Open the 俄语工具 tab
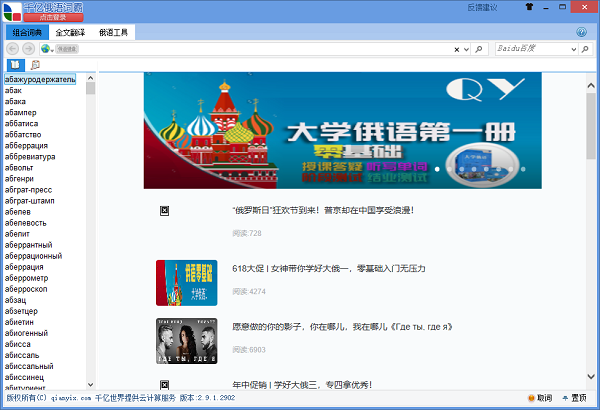 114,32
